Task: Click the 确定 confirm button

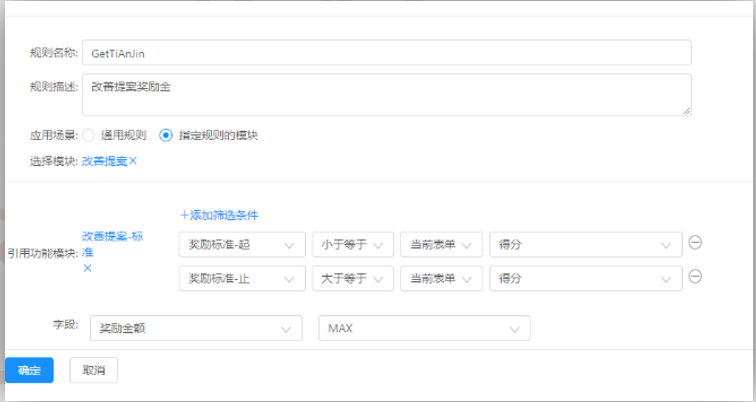Action: 29,370
